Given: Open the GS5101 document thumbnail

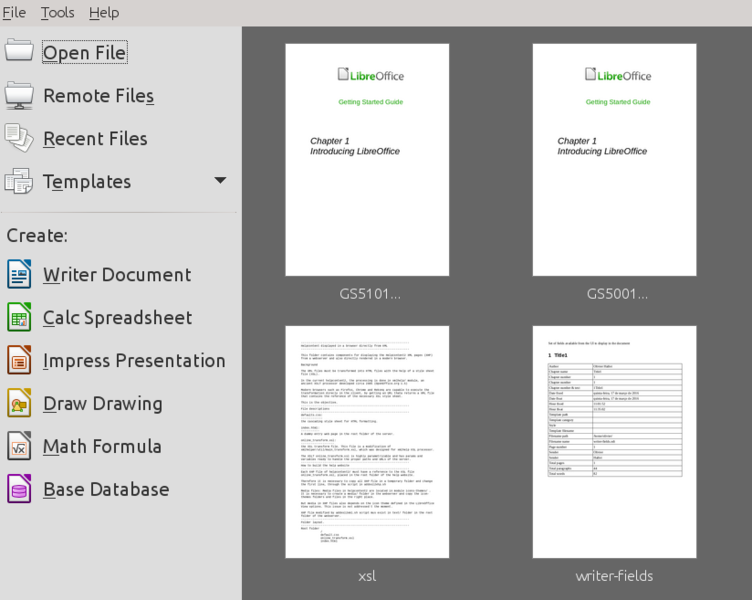Looking at the screenshot, I should pyautogui.click(x=367, y=160).
